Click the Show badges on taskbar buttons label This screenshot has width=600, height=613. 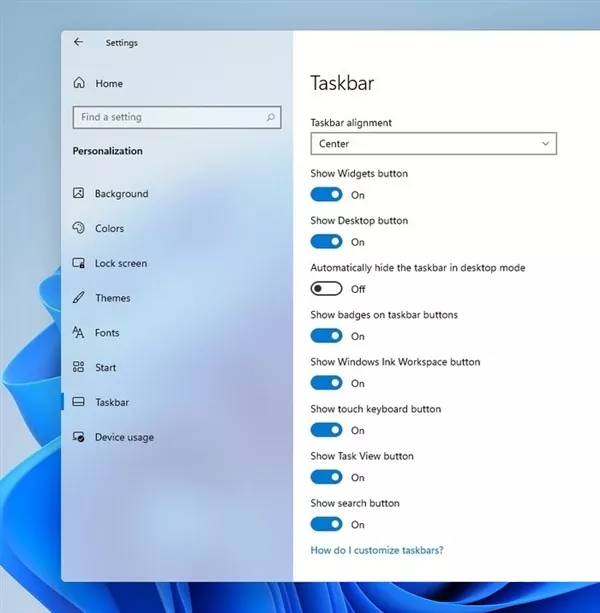tap(384, 315)
